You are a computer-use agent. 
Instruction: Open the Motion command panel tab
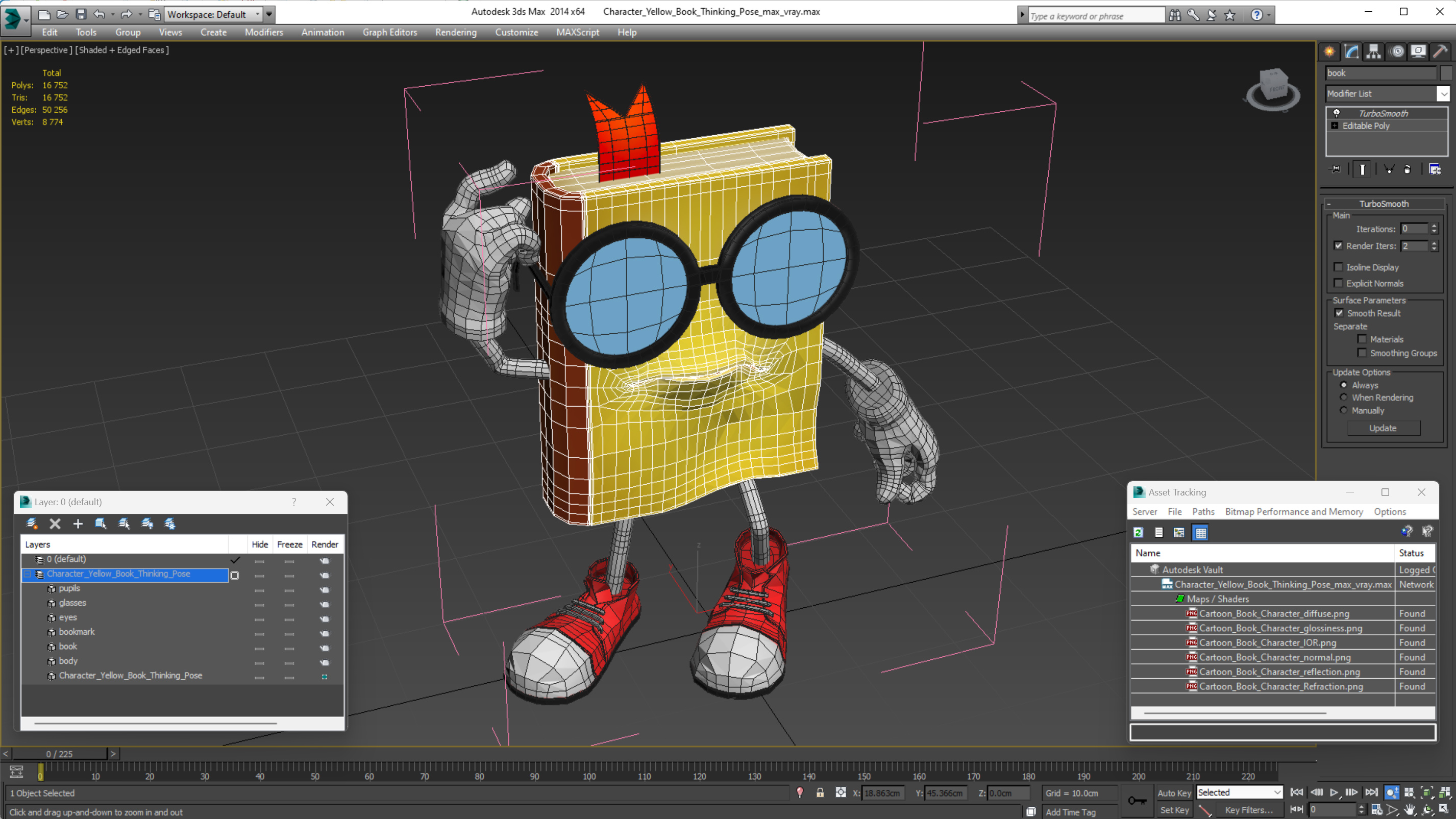pos(1397,52)
